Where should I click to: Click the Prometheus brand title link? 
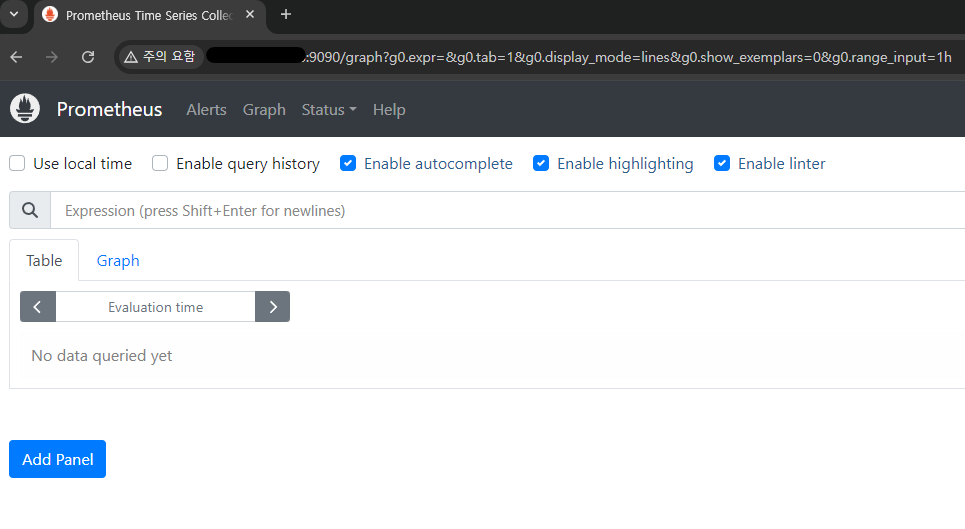(x=110, y=109)
